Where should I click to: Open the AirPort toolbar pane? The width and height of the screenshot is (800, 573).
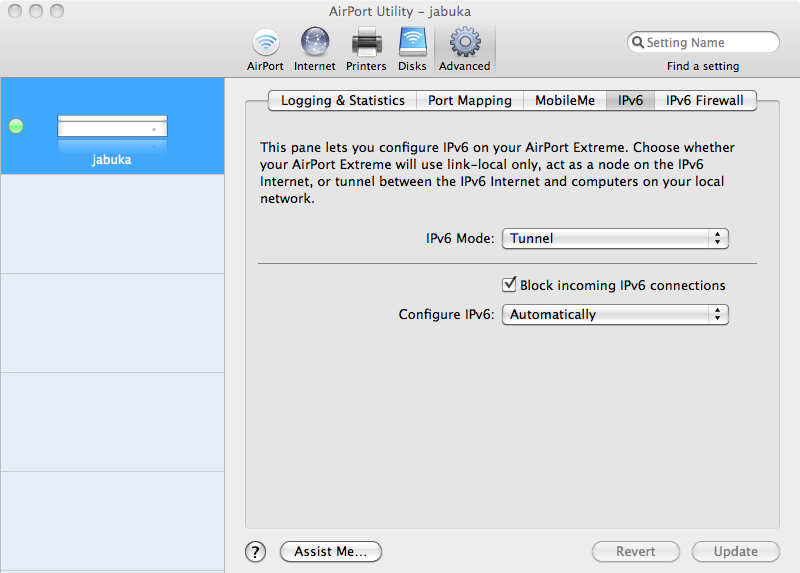(x=265, y=49)
